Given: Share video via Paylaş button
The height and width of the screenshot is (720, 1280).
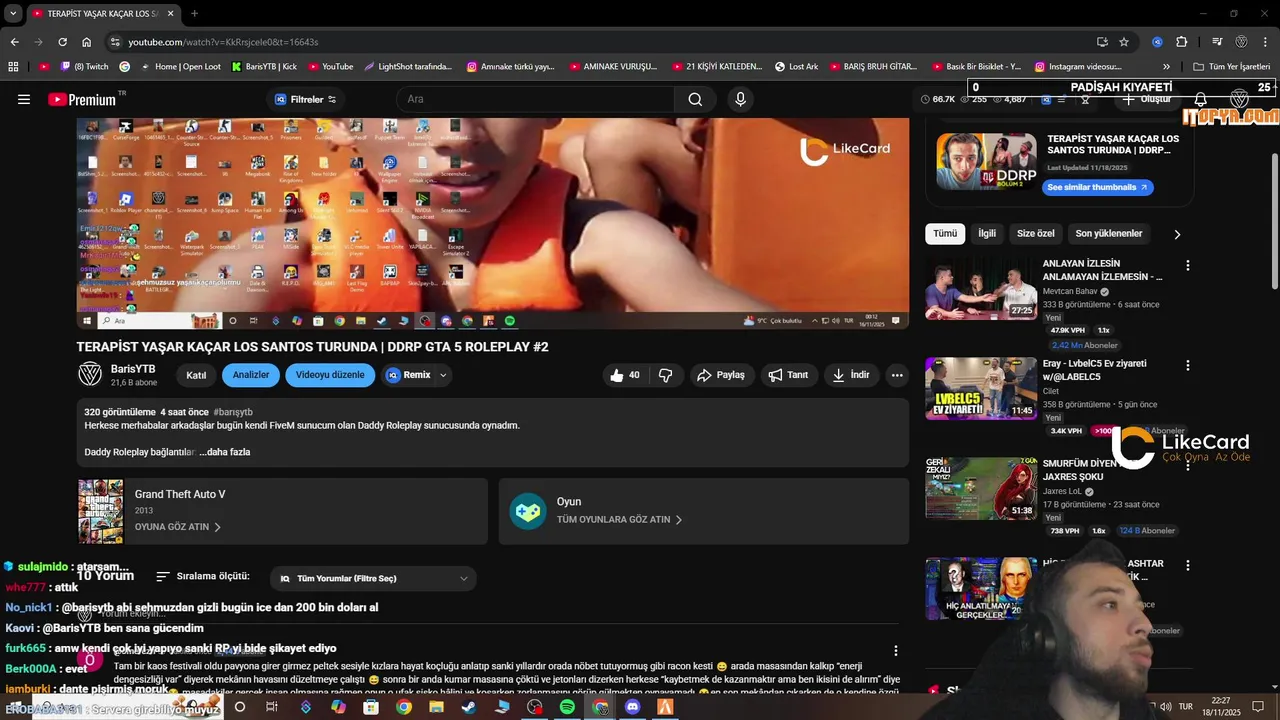Looking at the screenshot, I should pyautogui.click(x=721, y=375).
